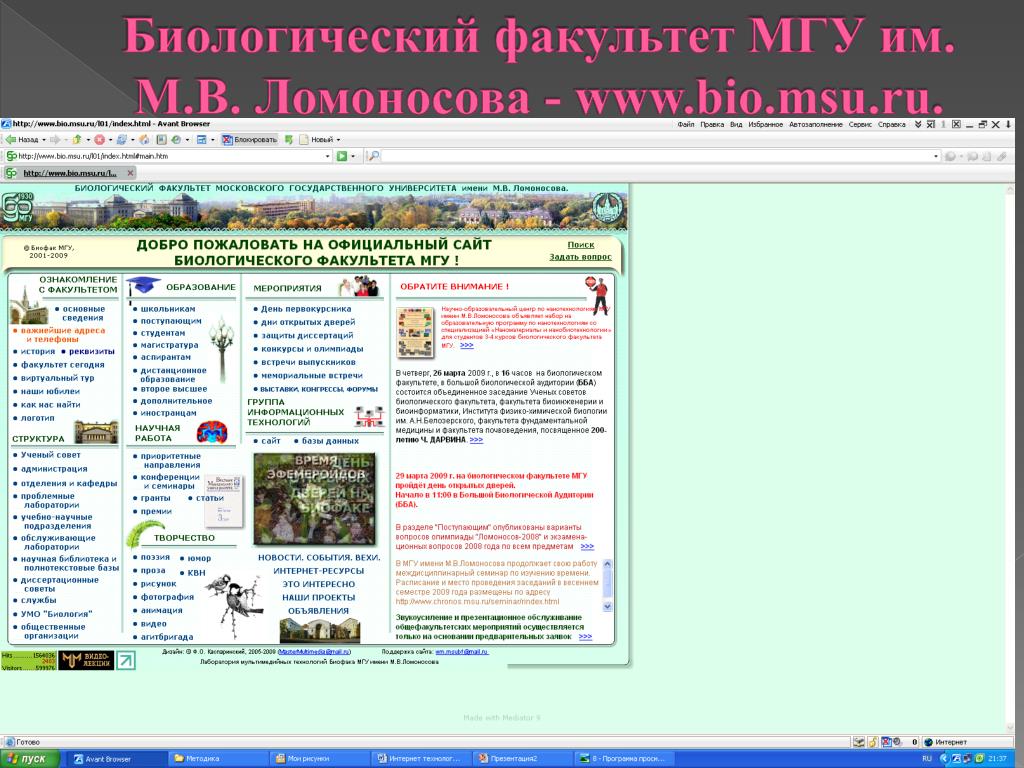The width and height of the screenshot is (1024, 768).
Task: Click the green Go arrow beside the address bar
Action: [342, 157]
